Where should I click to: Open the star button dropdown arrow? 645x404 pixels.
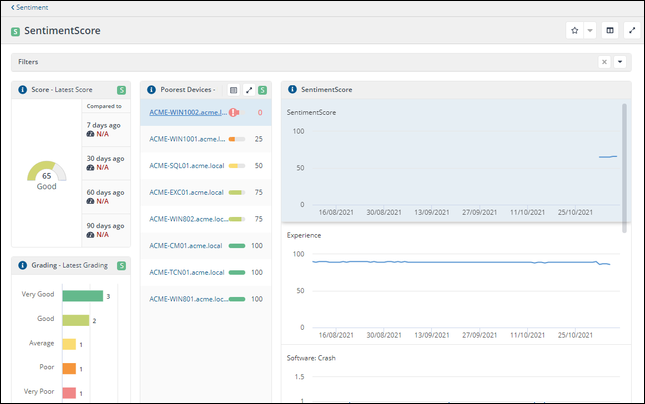[x=589, y=31]
